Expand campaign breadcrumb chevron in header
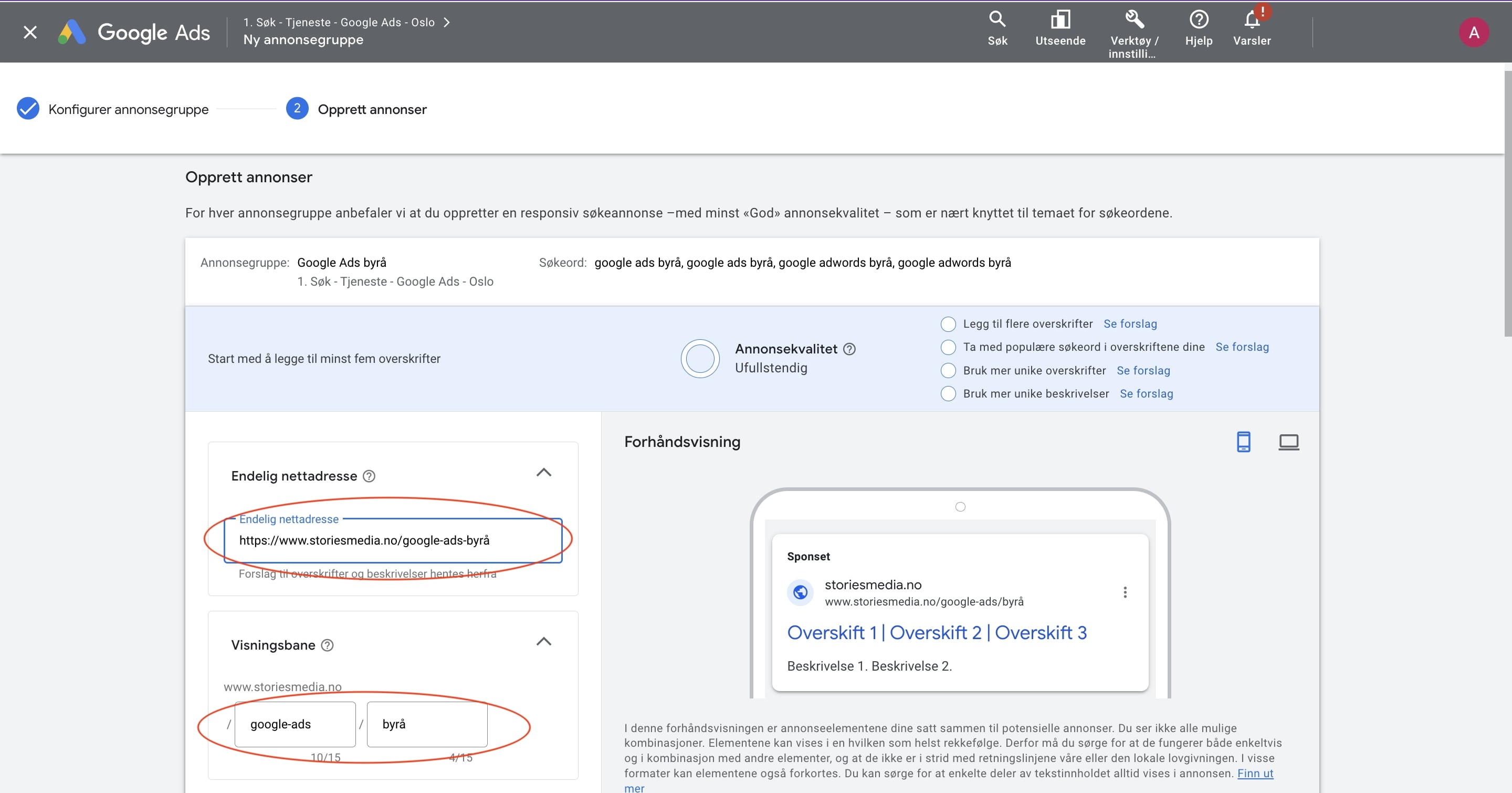1512x793 pixels. [x=447, y=22]
